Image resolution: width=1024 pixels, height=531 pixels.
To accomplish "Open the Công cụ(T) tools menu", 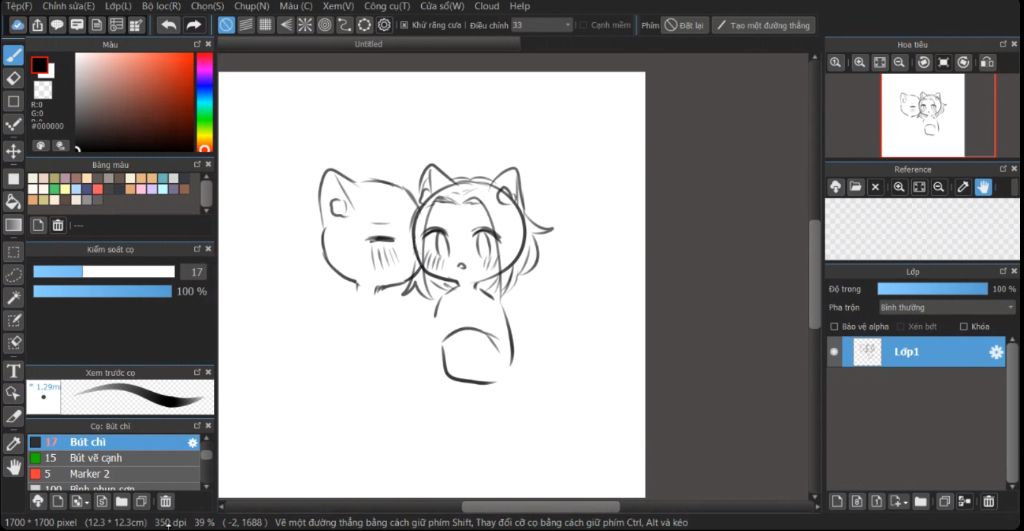I will pyautogui.click(x=387, y=6).
